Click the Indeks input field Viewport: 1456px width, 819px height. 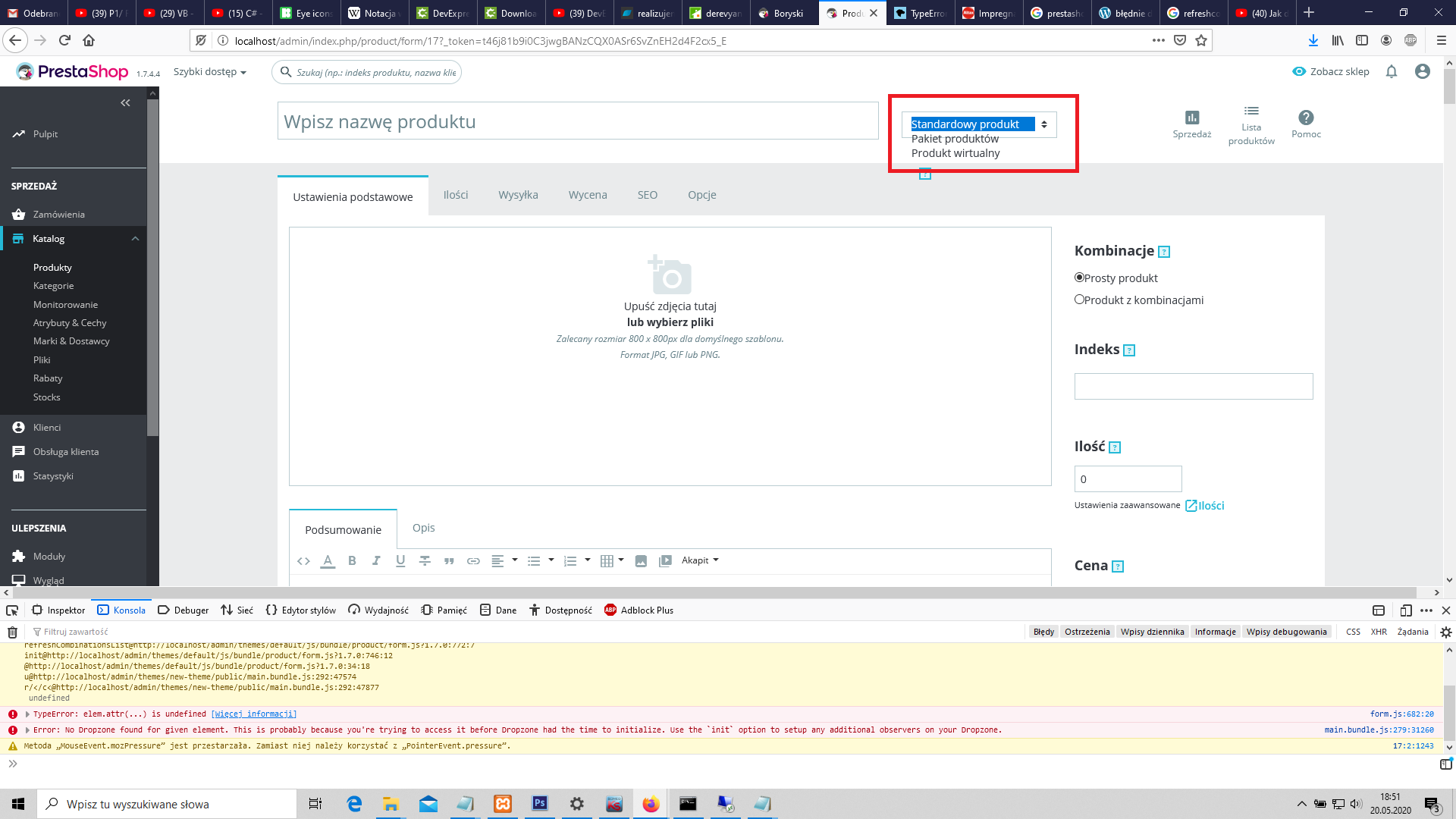(x=1193, y=386)
